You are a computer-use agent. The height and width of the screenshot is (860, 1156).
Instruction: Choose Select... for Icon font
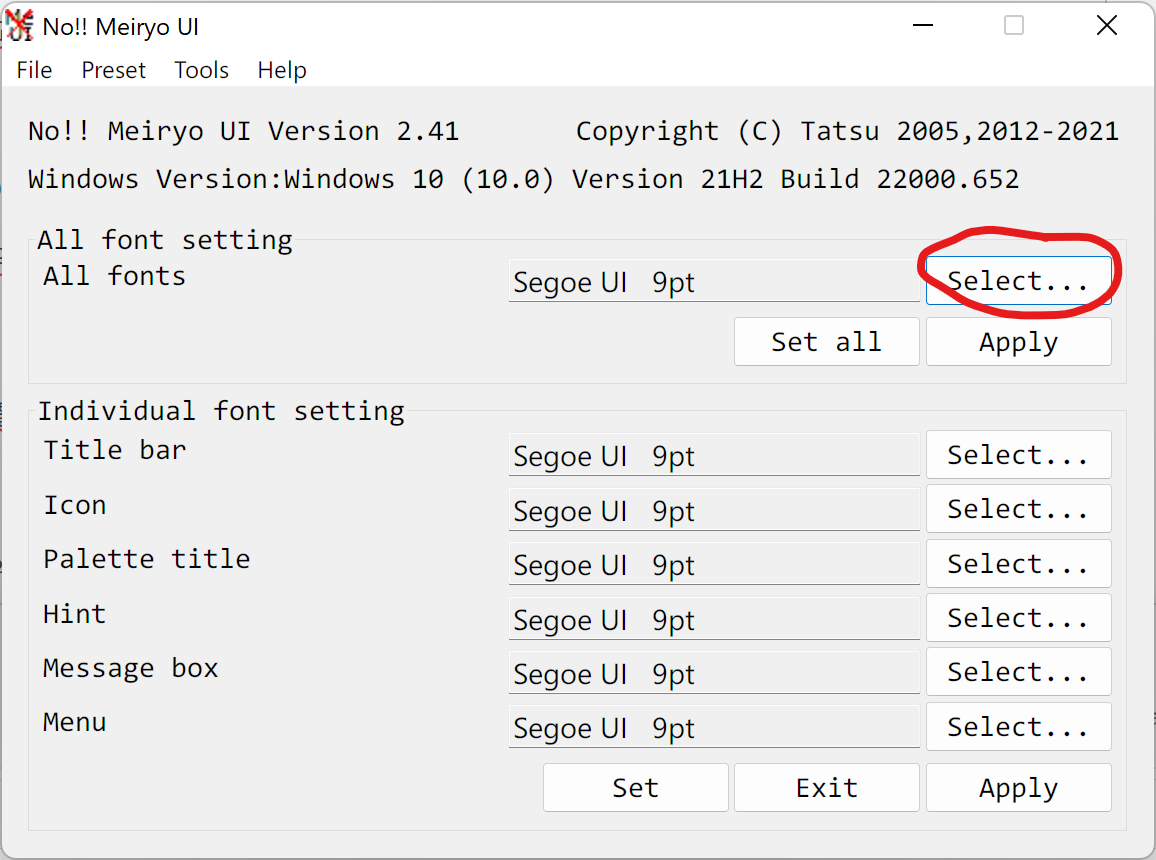(x=1018, y=508)
